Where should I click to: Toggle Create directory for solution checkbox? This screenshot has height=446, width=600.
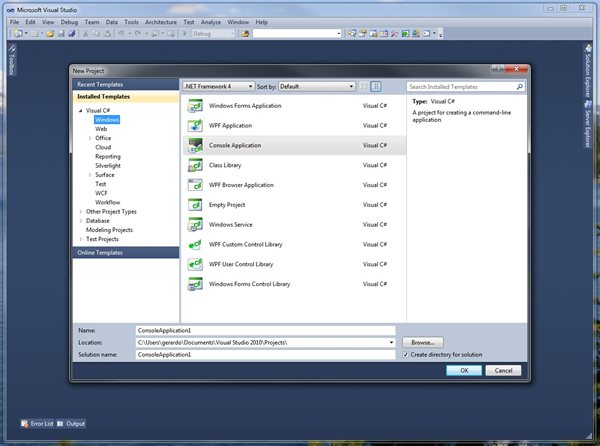(406, 355)
